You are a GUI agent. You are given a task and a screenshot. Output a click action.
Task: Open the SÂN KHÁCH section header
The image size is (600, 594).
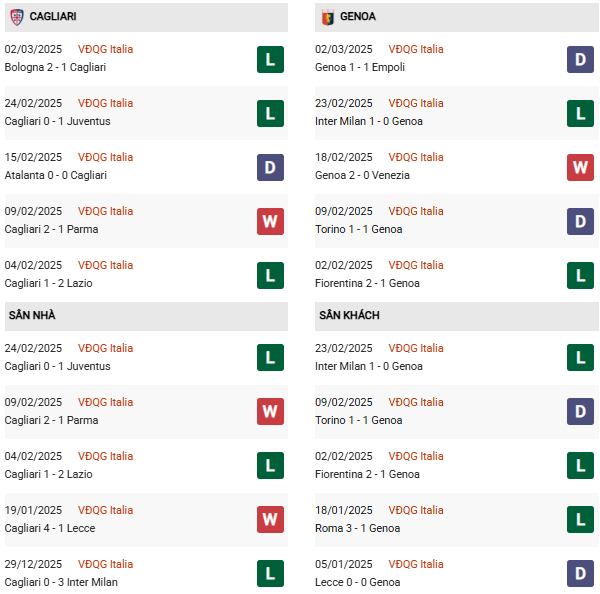[x=349, y=316]
